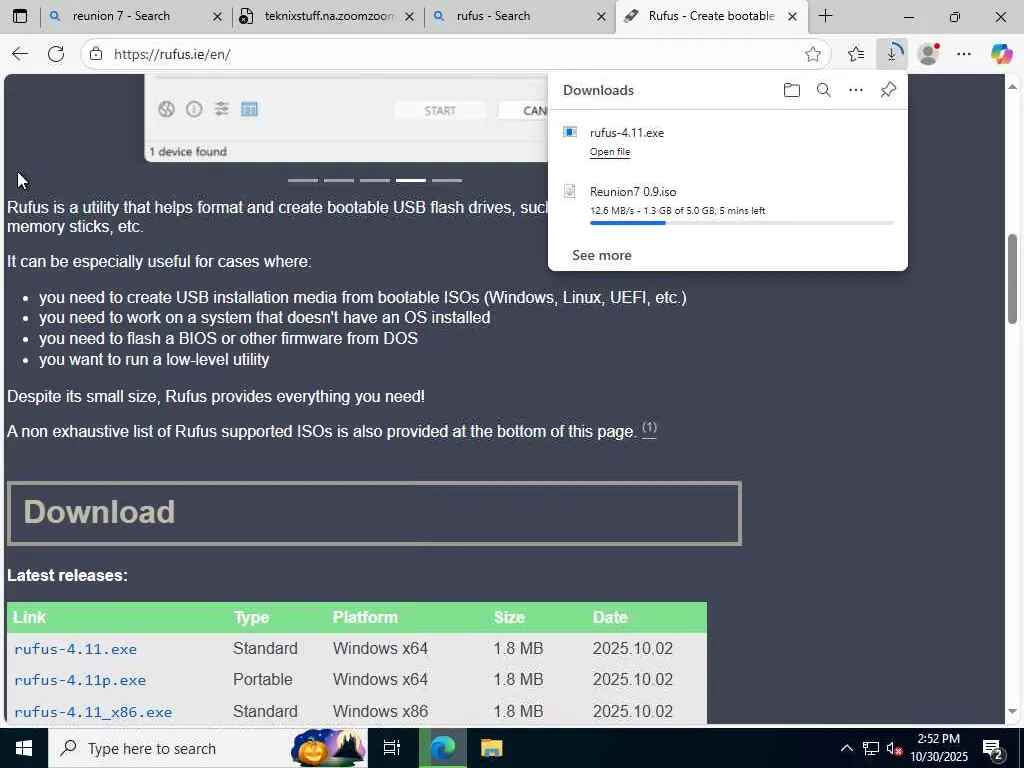Click the halloween search highlight image
Image resolution: width=1024 pixels, height=768 pixels.
(x=328, y=748)
